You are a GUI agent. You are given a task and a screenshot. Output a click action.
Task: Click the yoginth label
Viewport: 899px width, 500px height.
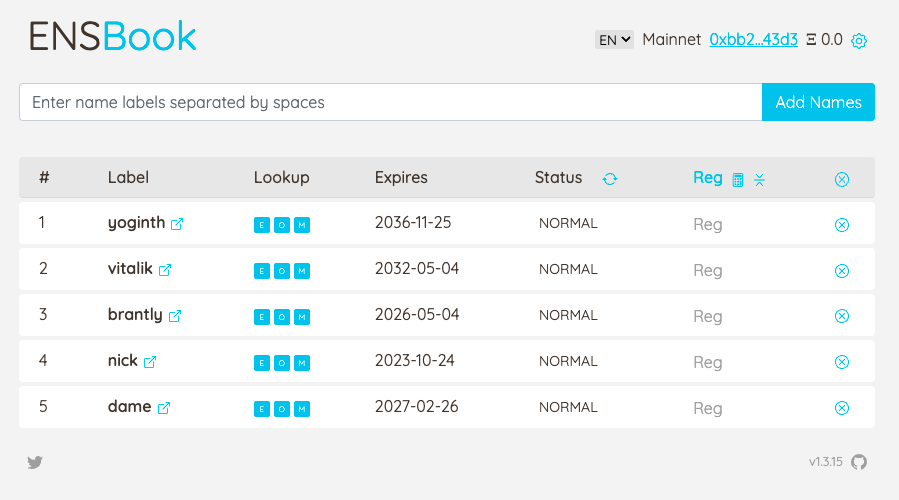pos(136,222)
